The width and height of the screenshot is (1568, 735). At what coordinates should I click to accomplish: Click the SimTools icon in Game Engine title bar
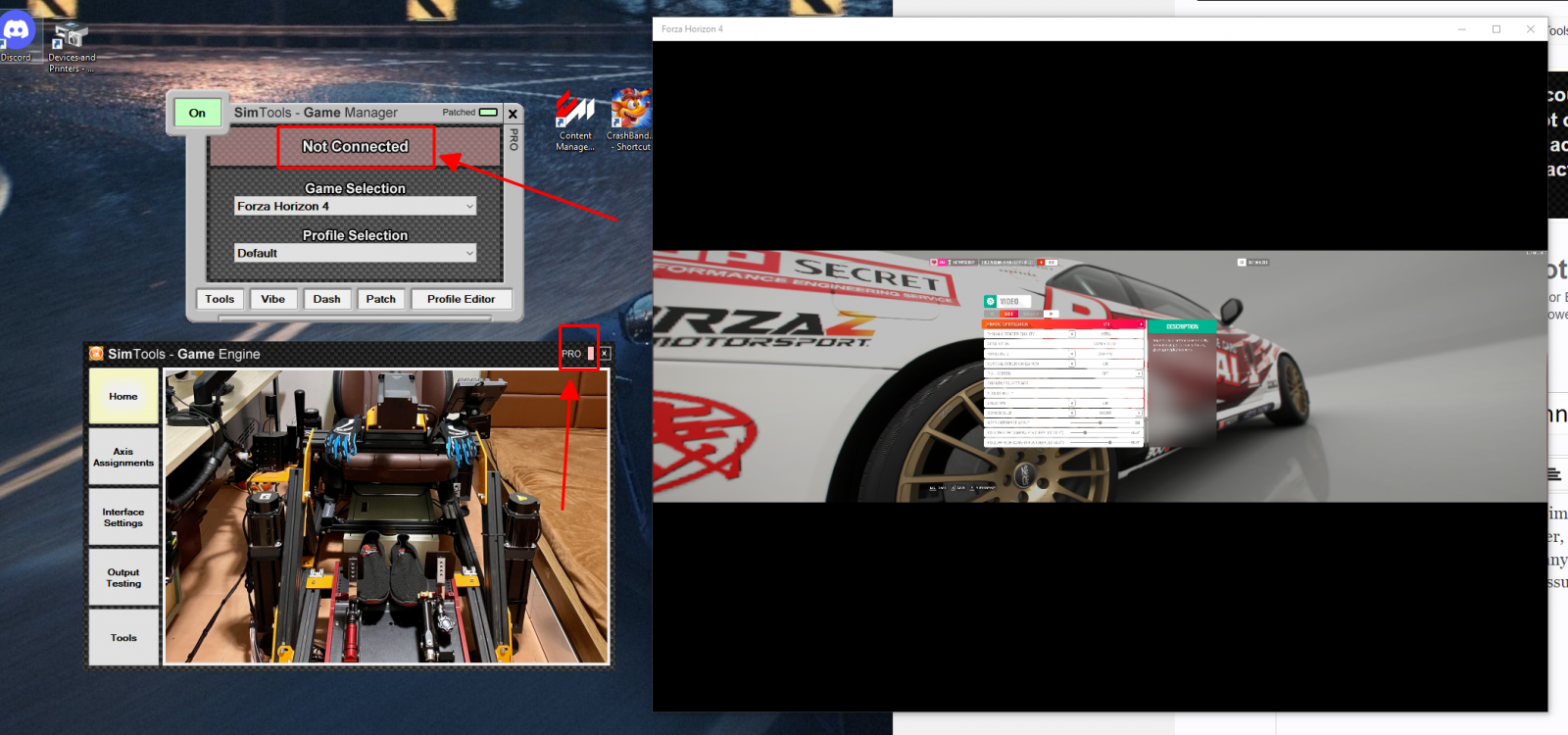pos(96,354)
